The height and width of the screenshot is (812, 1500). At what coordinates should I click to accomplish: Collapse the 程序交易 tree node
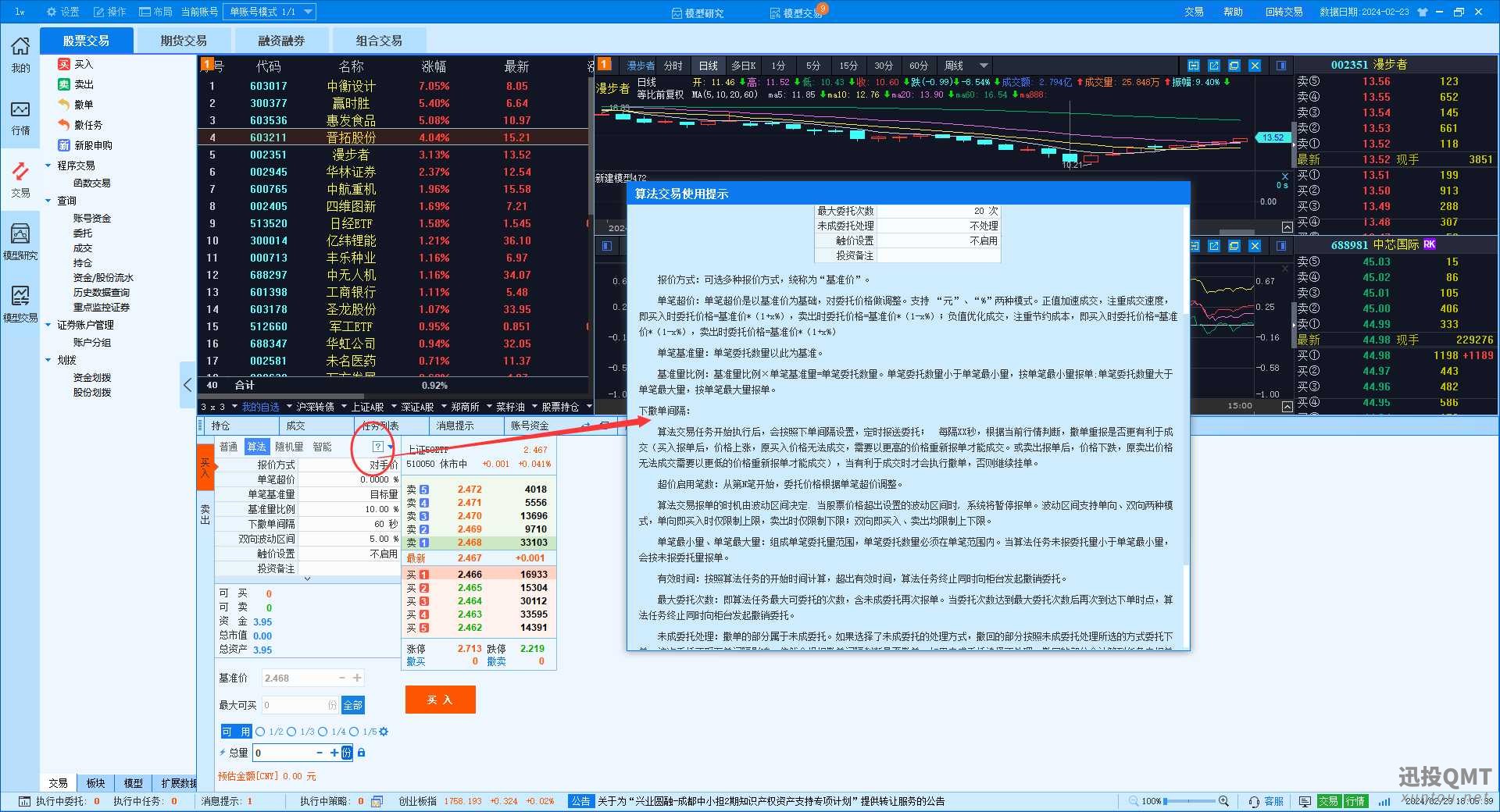click(48, 166)
